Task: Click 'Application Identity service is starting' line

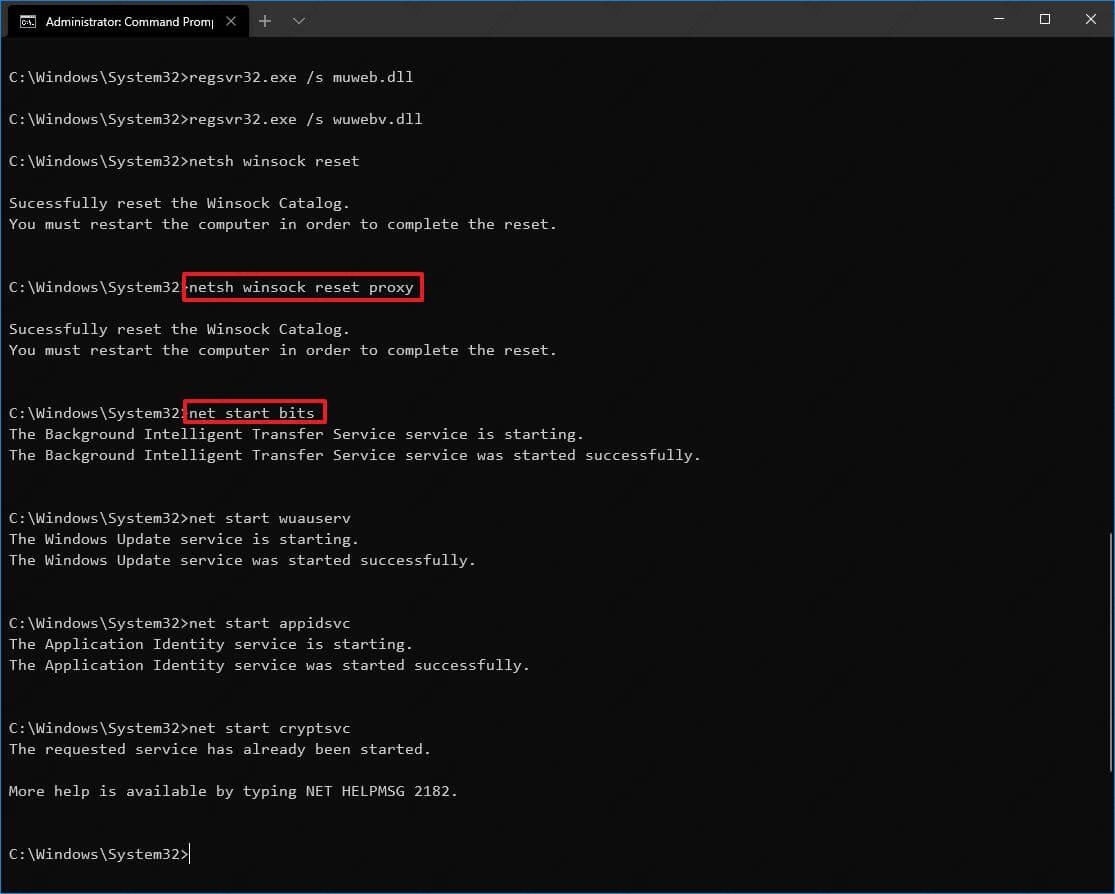Action: coord(210,644)
